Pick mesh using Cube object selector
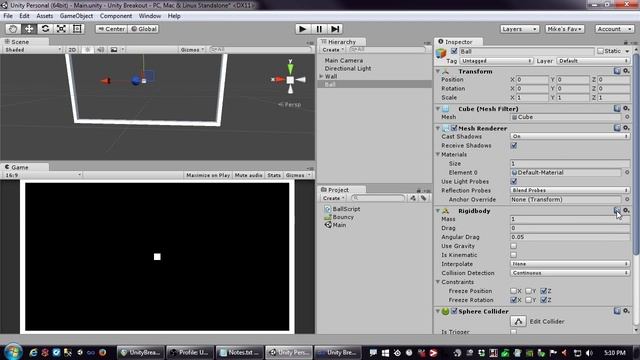The height and width of the screenshot is (360, 640). [627, 117]
